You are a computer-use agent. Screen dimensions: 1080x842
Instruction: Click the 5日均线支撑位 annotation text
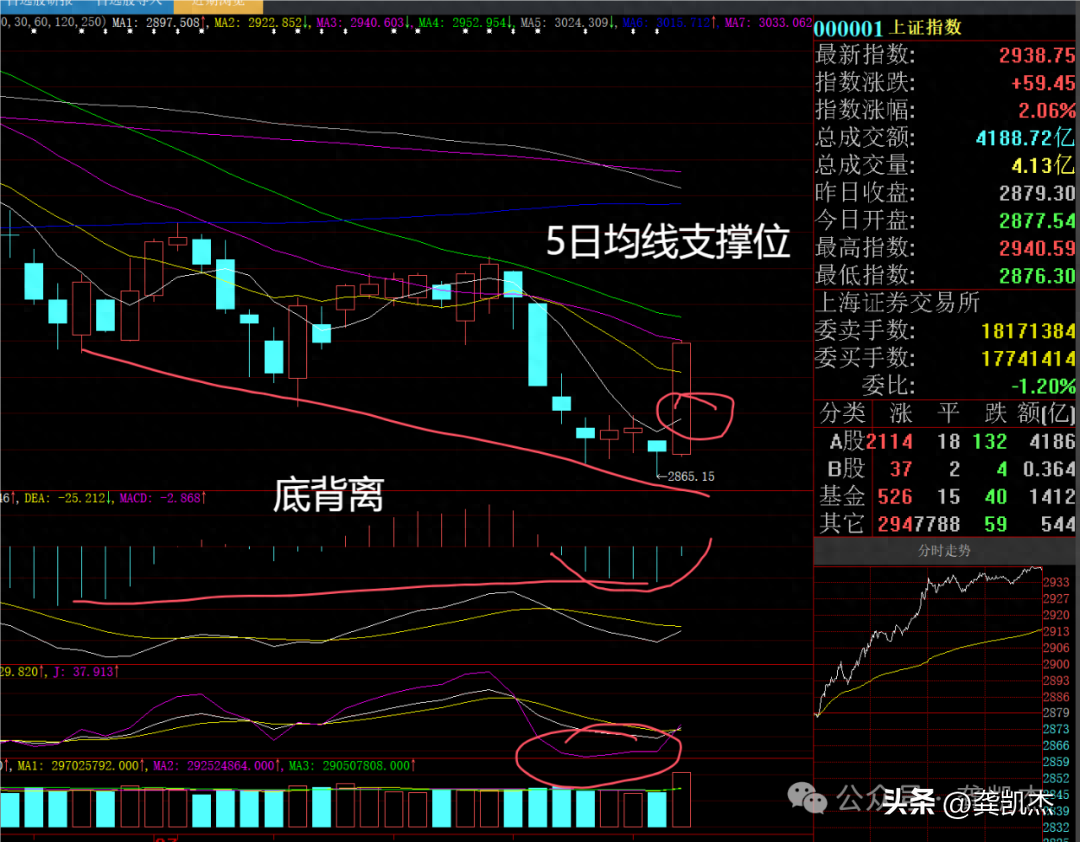click(668, 242)
